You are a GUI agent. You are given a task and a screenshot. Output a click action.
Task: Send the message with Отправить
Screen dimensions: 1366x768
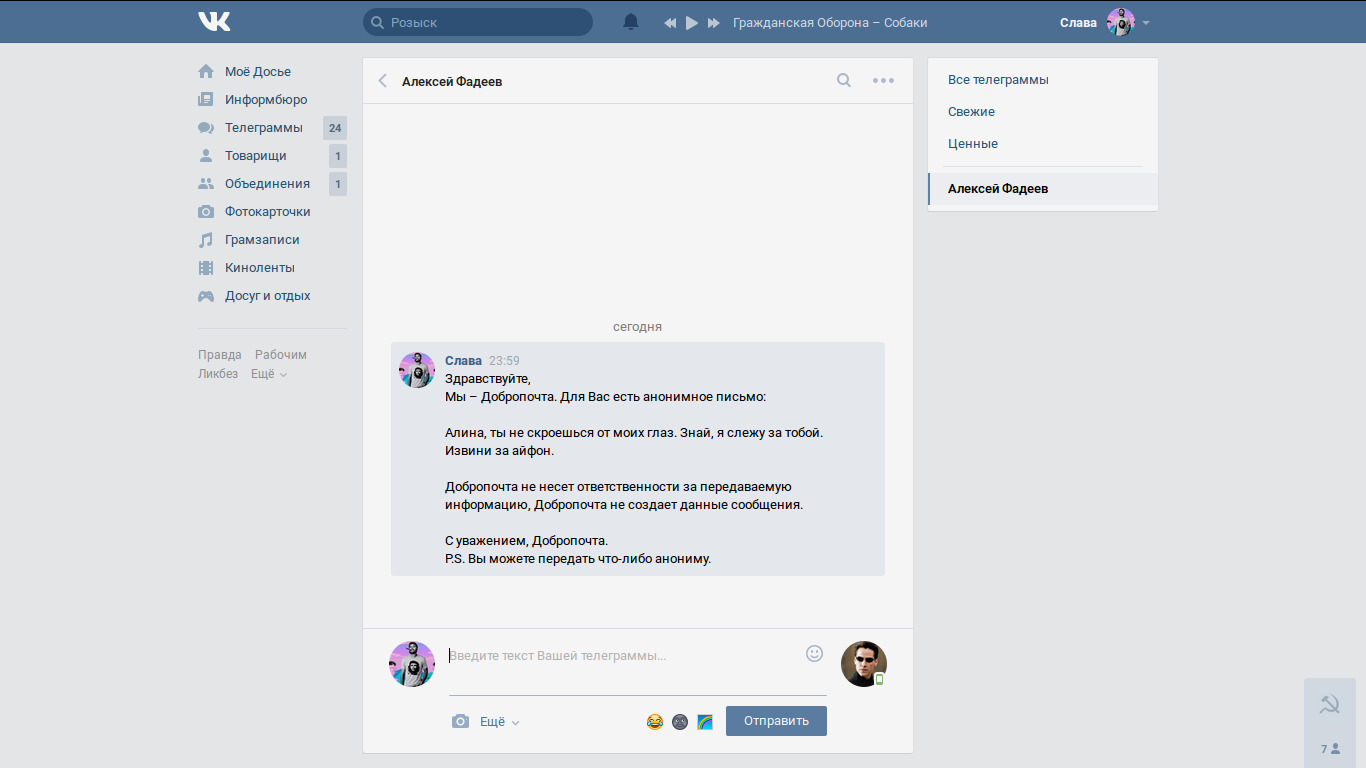point(776,721)
